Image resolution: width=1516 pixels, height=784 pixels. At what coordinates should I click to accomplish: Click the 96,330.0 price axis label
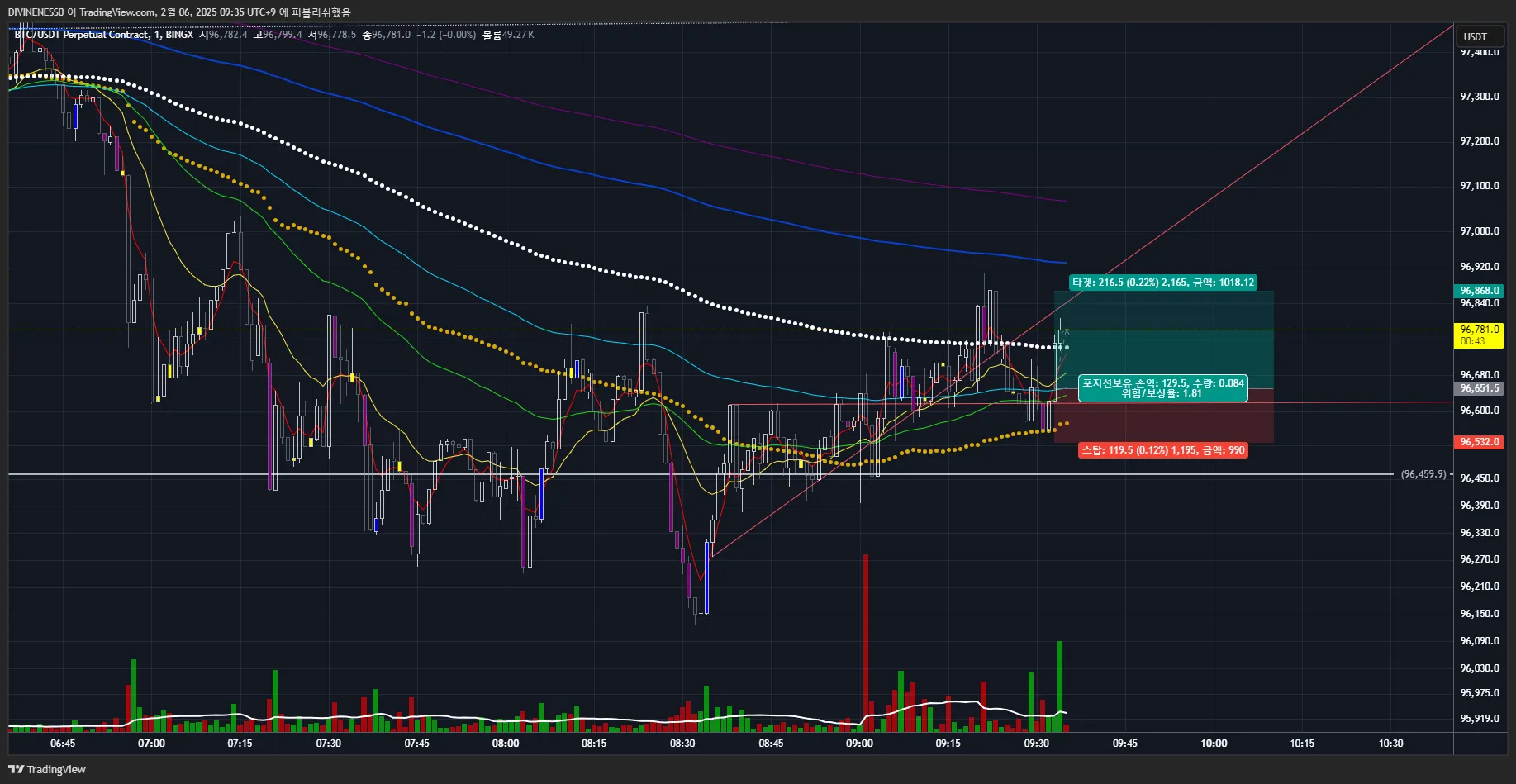click(x=1480, y=533)
